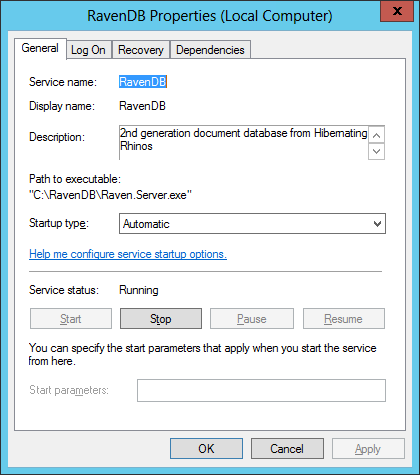Click the Automatic startup type combo box
Screen dimensions: 420x475
click(x=252, y=224)
